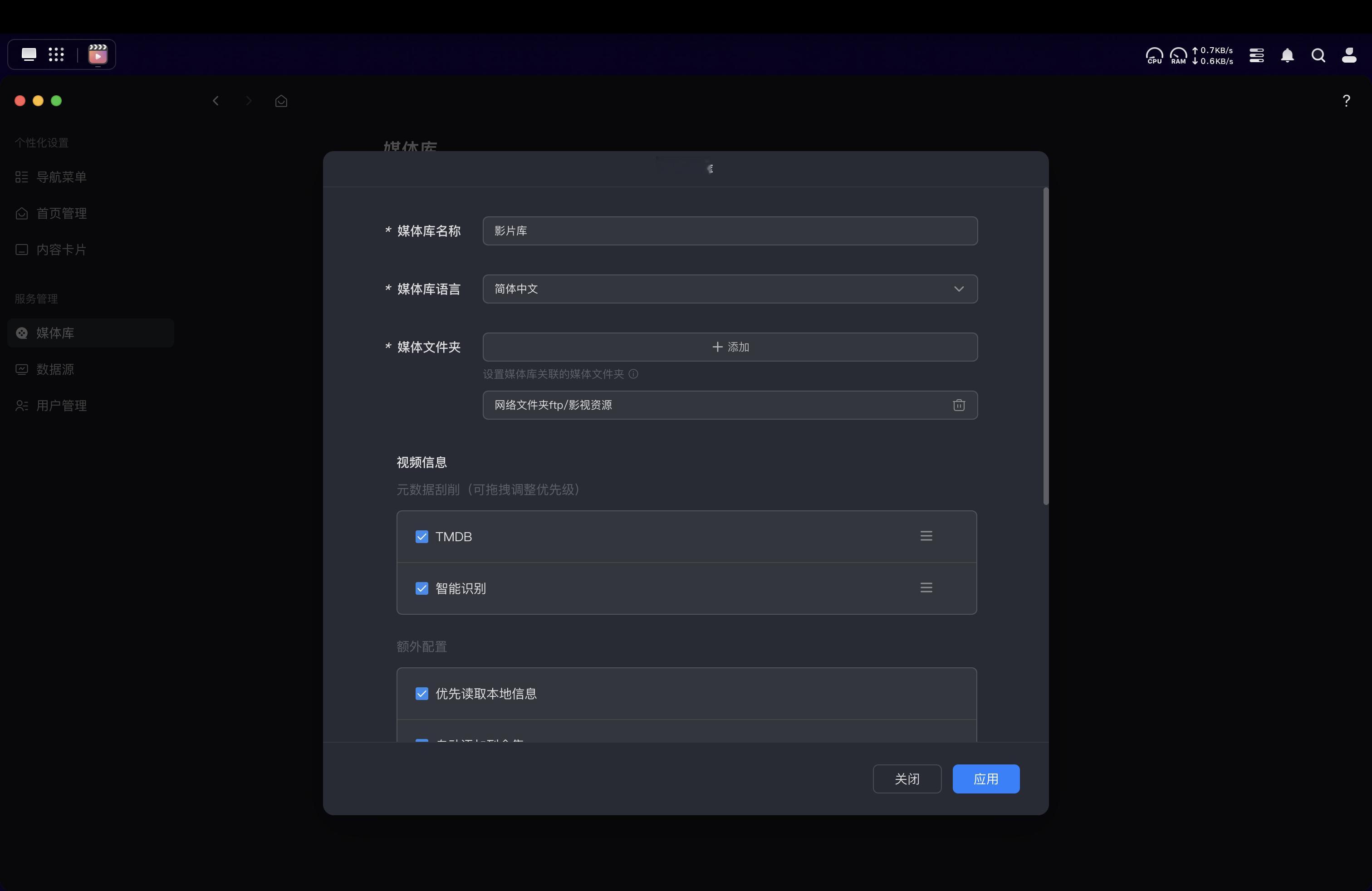
Task: Click the 视频信息 section heading
Action: [x=422, y=462]
